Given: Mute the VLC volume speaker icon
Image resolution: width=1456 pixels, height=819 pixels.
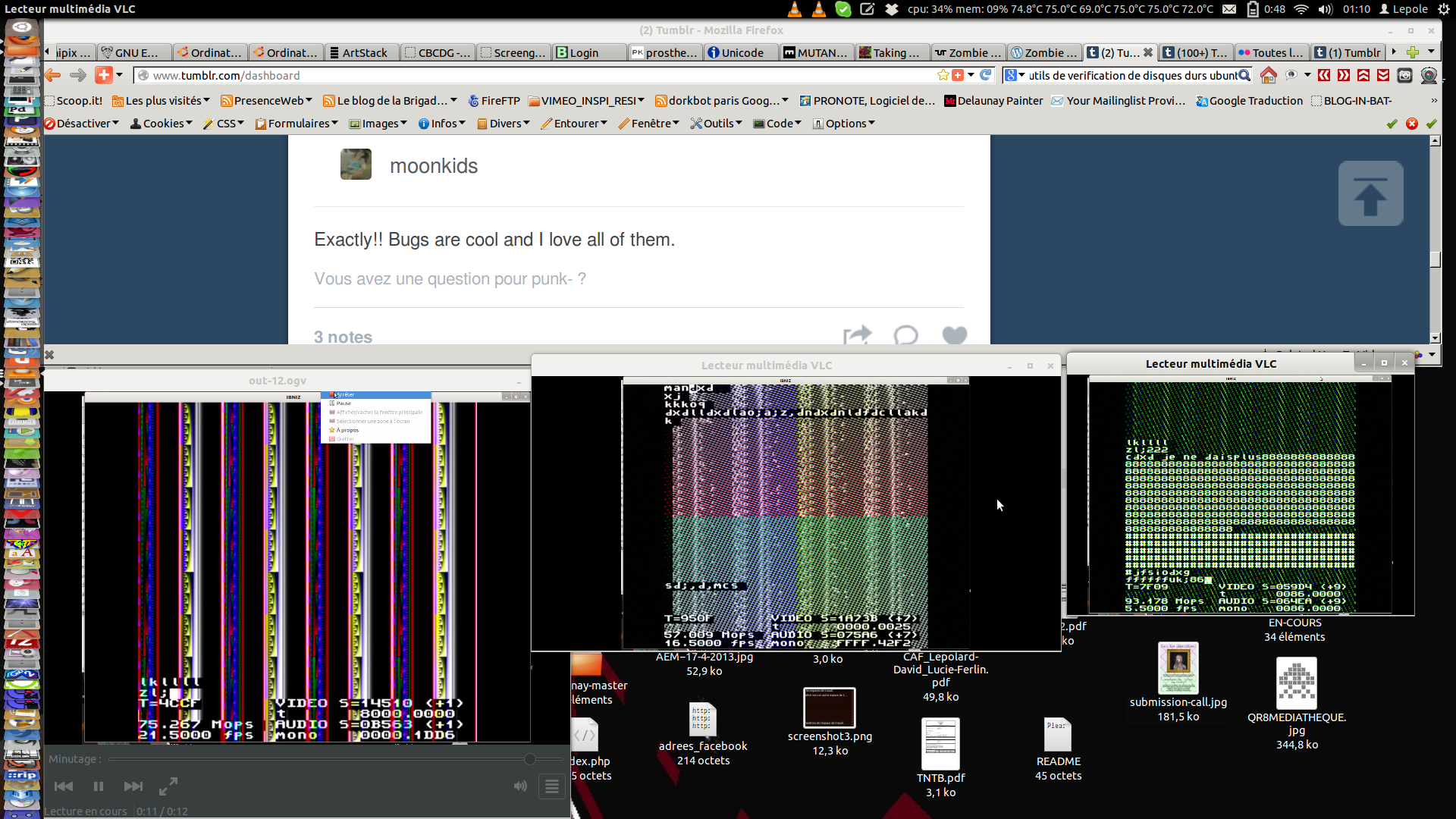Looking at the screenshot, I should [520, 786].
